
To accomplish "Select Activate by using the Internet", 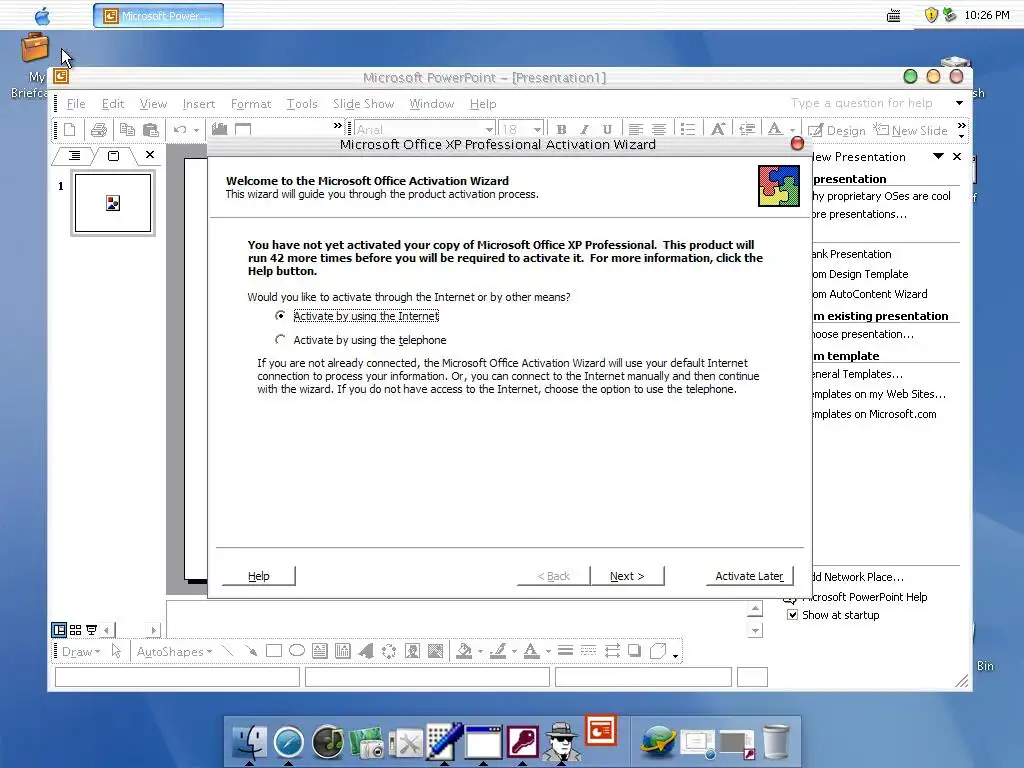I will tap(280, 315).
